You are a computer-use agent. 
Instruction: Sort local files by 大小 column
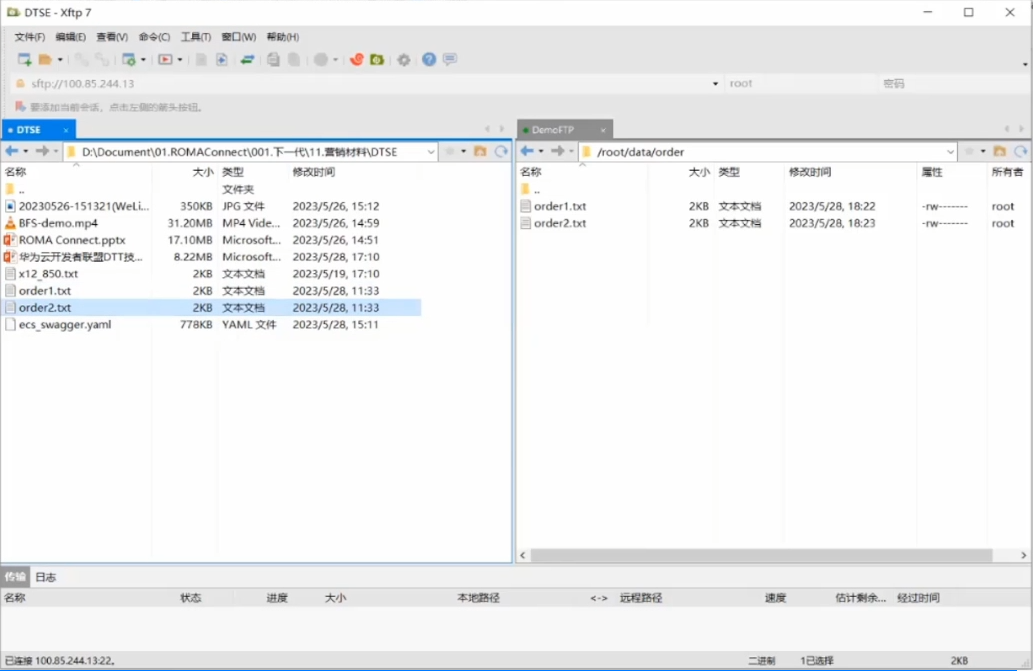pyautogui.click(x=203, y=172)
